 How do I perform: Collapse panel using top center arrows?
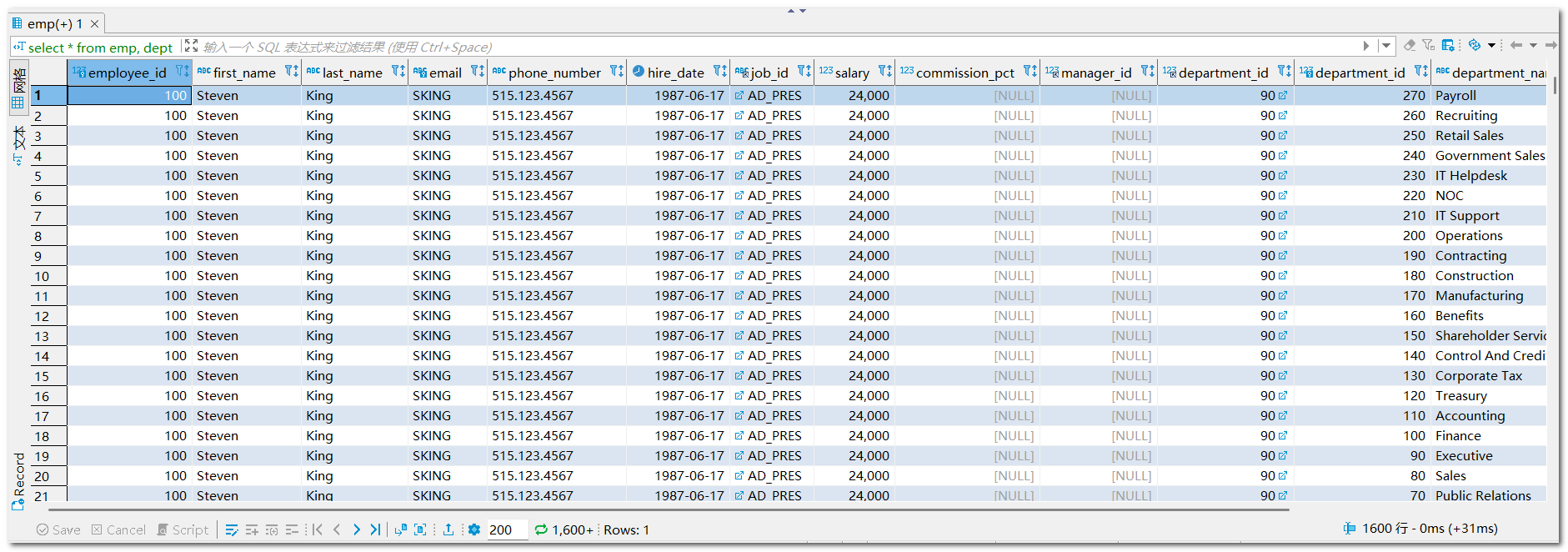797,11
